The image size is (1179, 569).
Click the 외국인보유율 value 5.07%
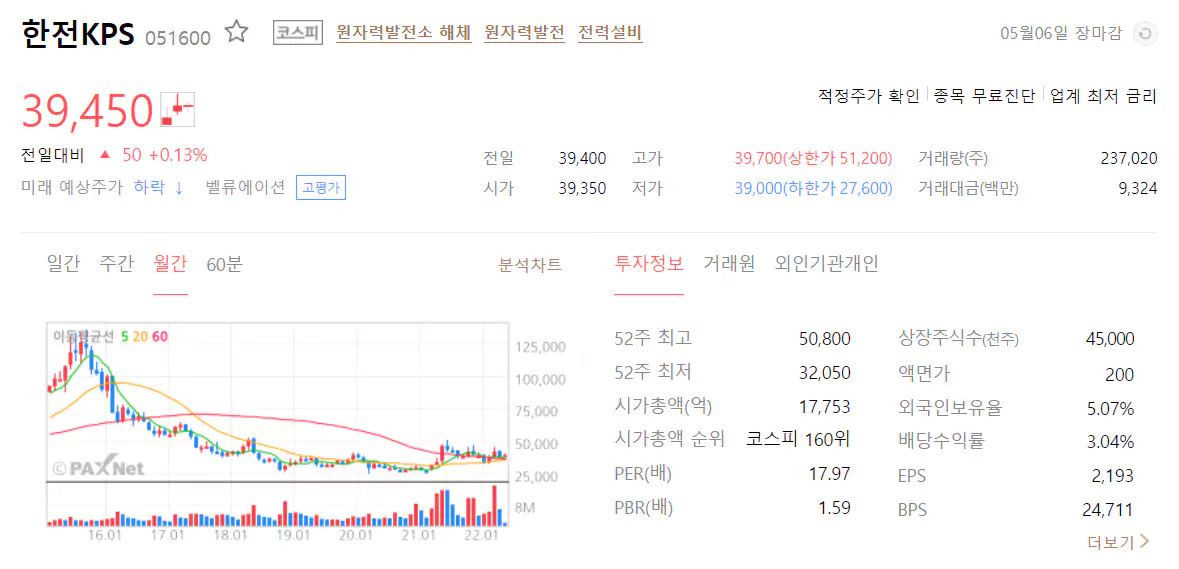pos(1111,409)
